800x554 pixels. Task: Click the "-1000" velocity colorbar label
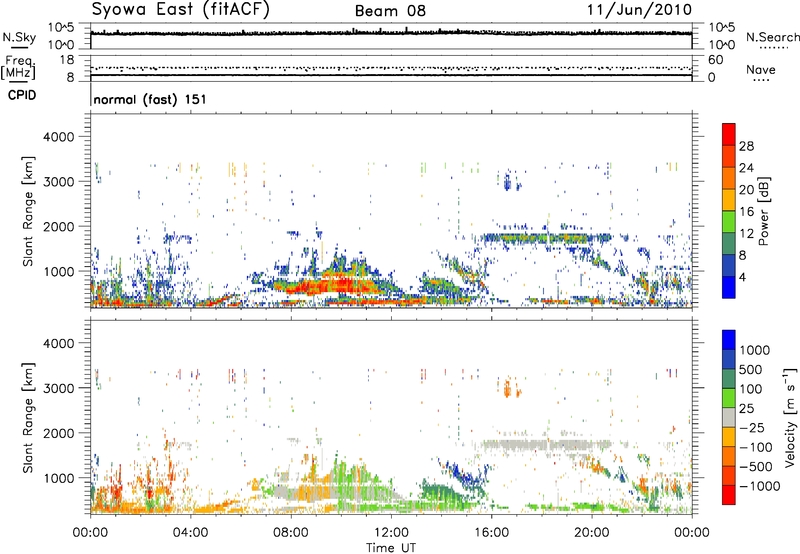coord(760,486)
